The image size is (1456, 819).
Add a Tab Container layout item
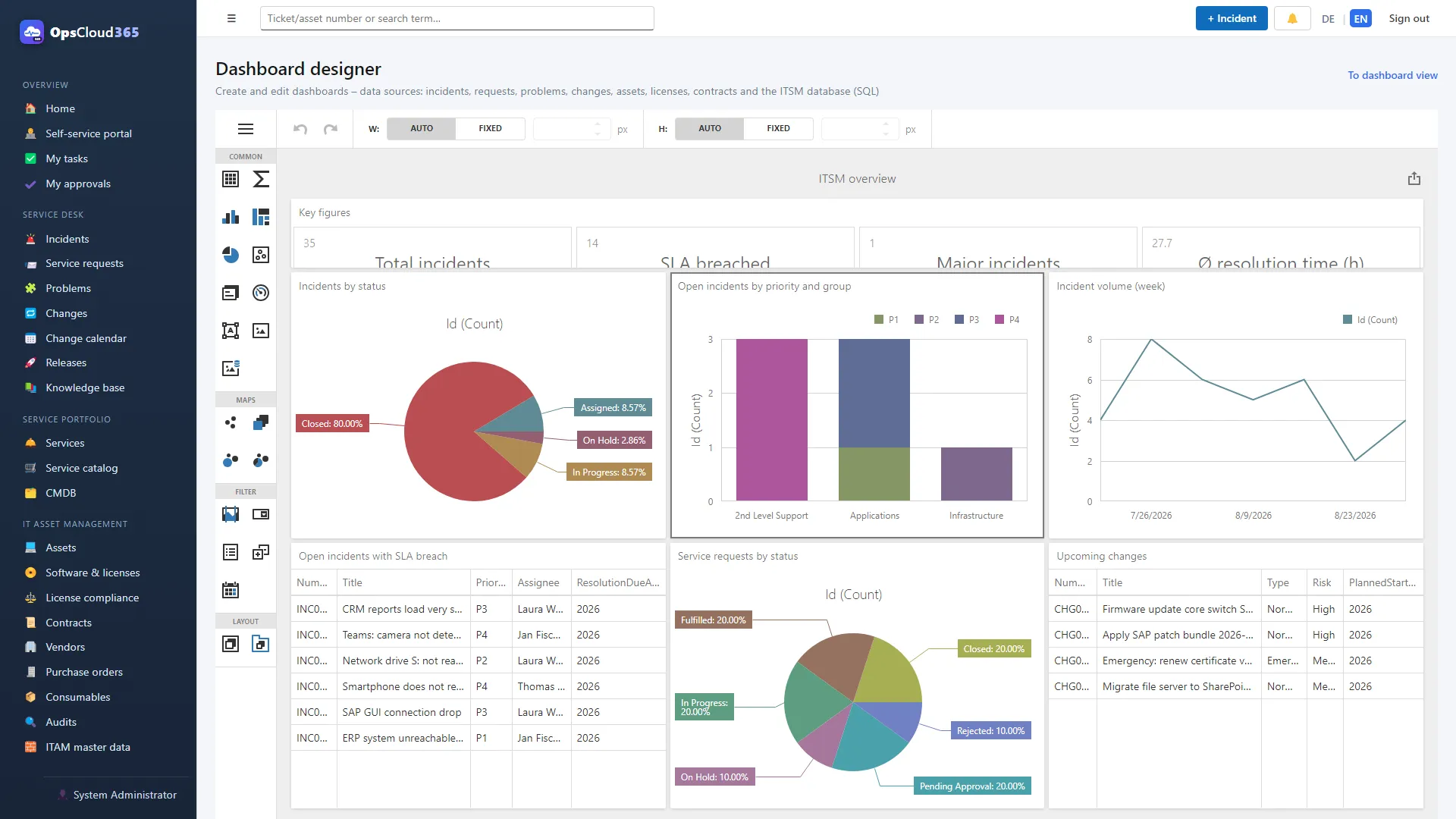[261, 645]
